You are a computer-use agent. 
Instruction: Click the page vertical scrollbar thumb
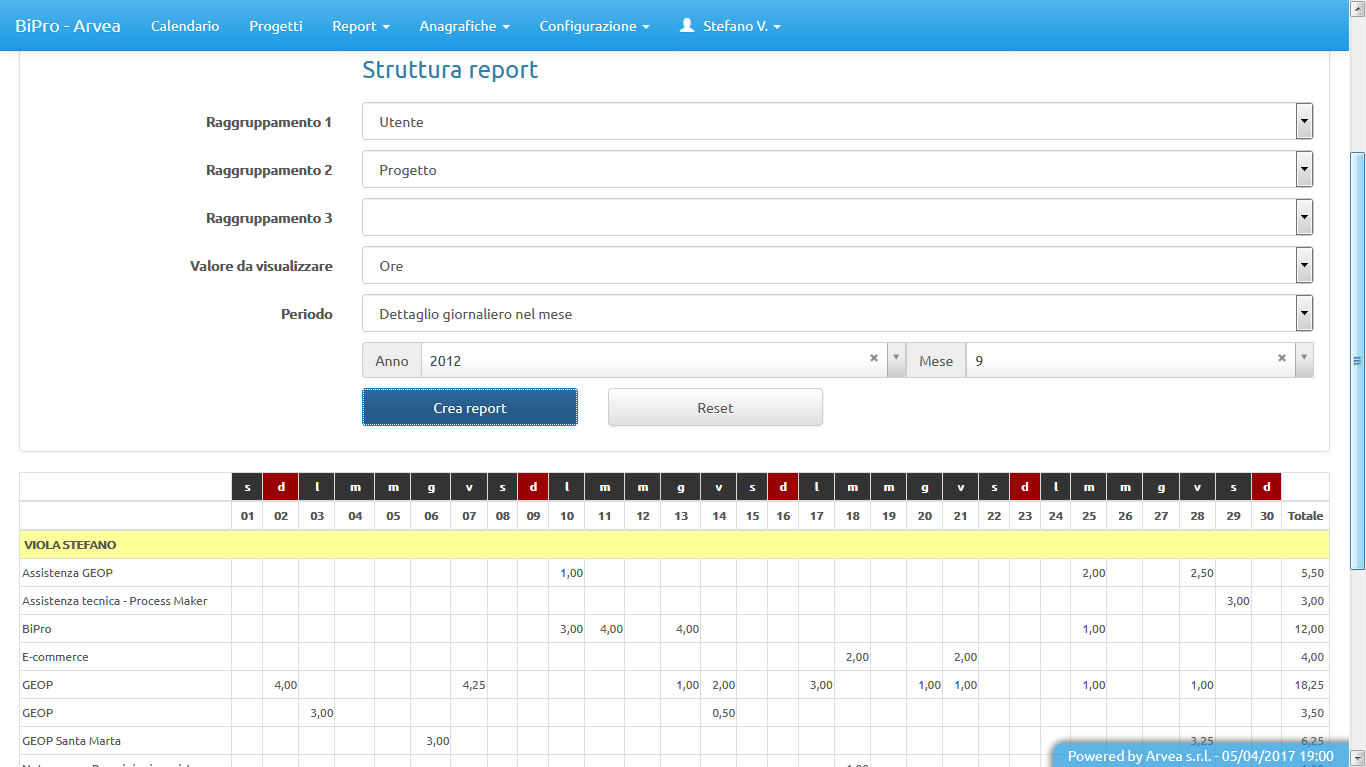pyautogui.click(x=1357, y=360)
